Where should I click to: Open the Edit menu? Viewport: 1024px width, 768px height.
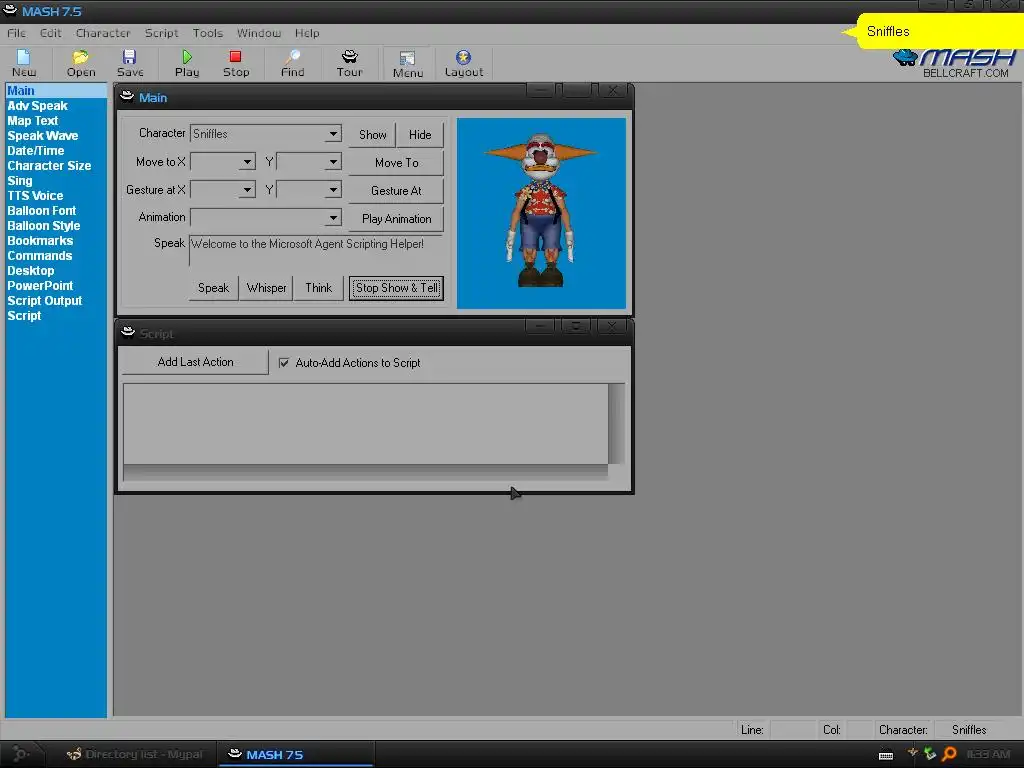(50, 33)
